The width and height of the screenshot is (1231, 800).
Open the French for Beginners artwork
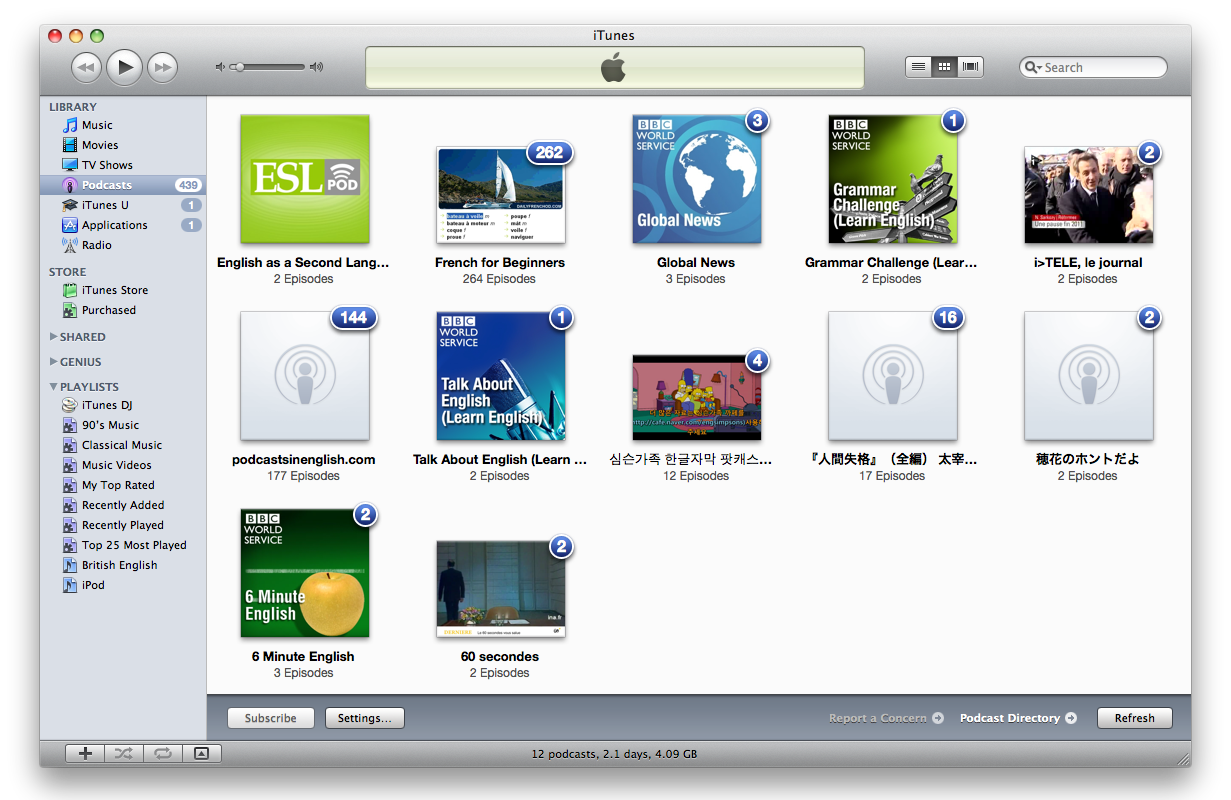pos(501,195)
